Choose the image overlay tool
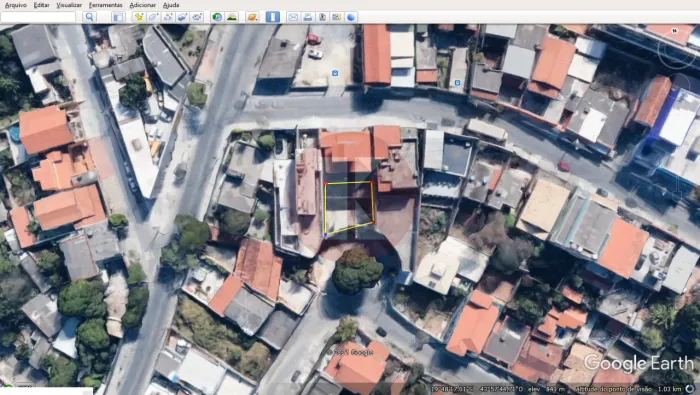The width and height of the screenshot is (700, 395). pyautogui.click(x=182, y=17)
